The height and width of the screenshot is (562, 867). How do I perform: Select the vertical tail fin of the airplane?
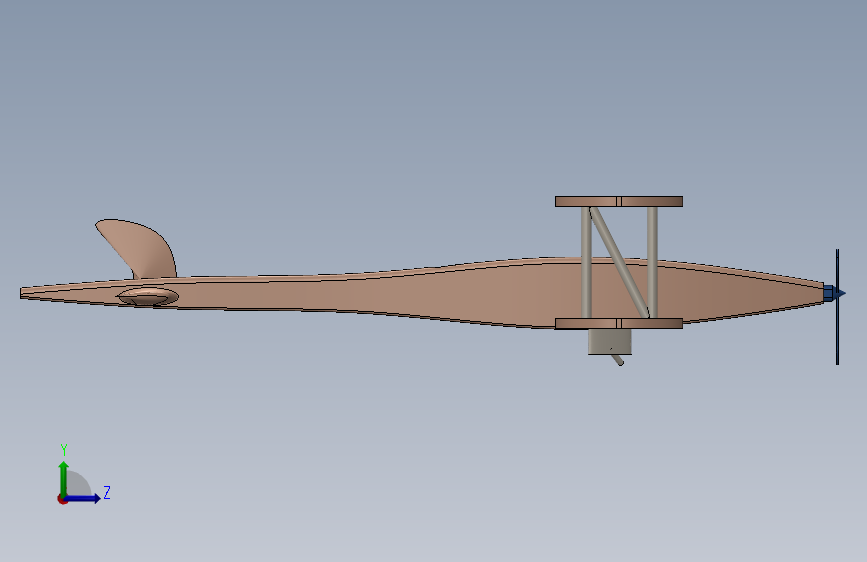tap(142, 246)
